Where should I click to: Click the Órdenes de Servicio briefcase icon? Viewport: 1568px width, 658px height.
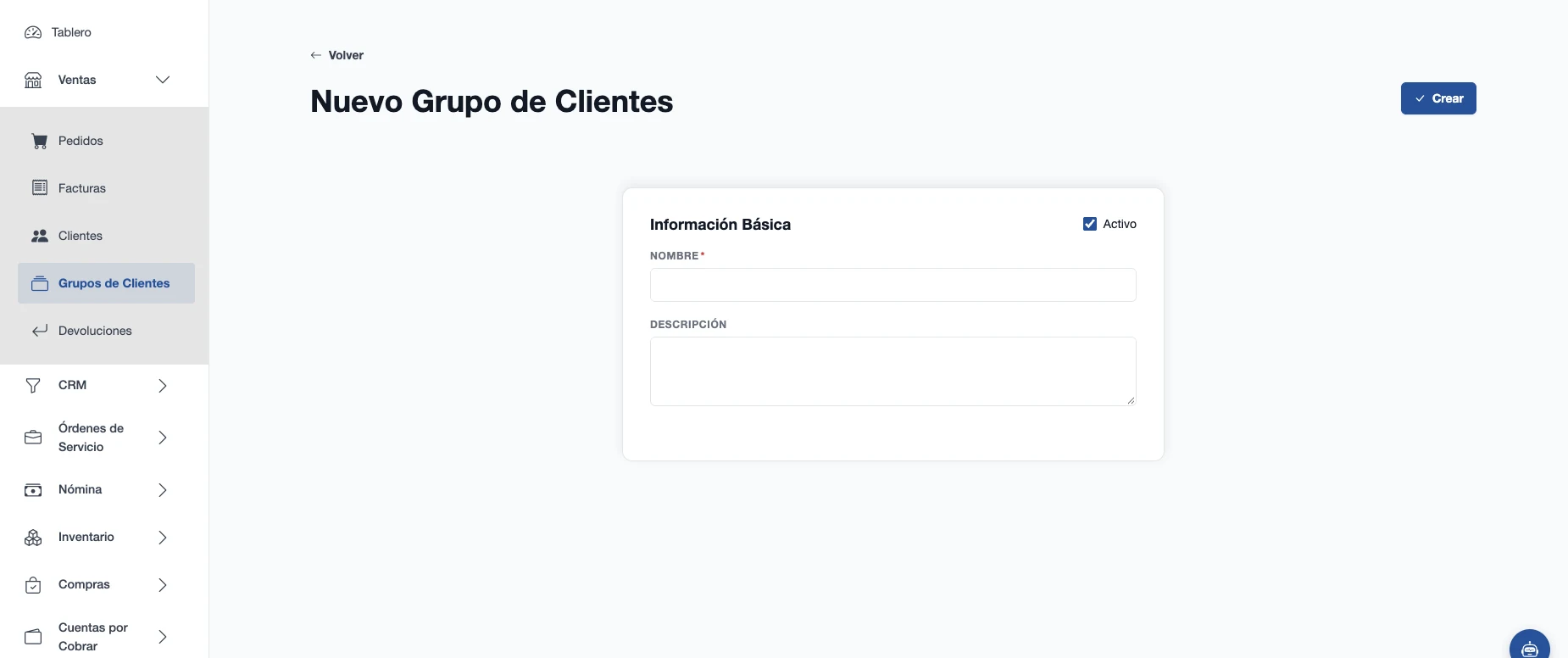(33, 438)
